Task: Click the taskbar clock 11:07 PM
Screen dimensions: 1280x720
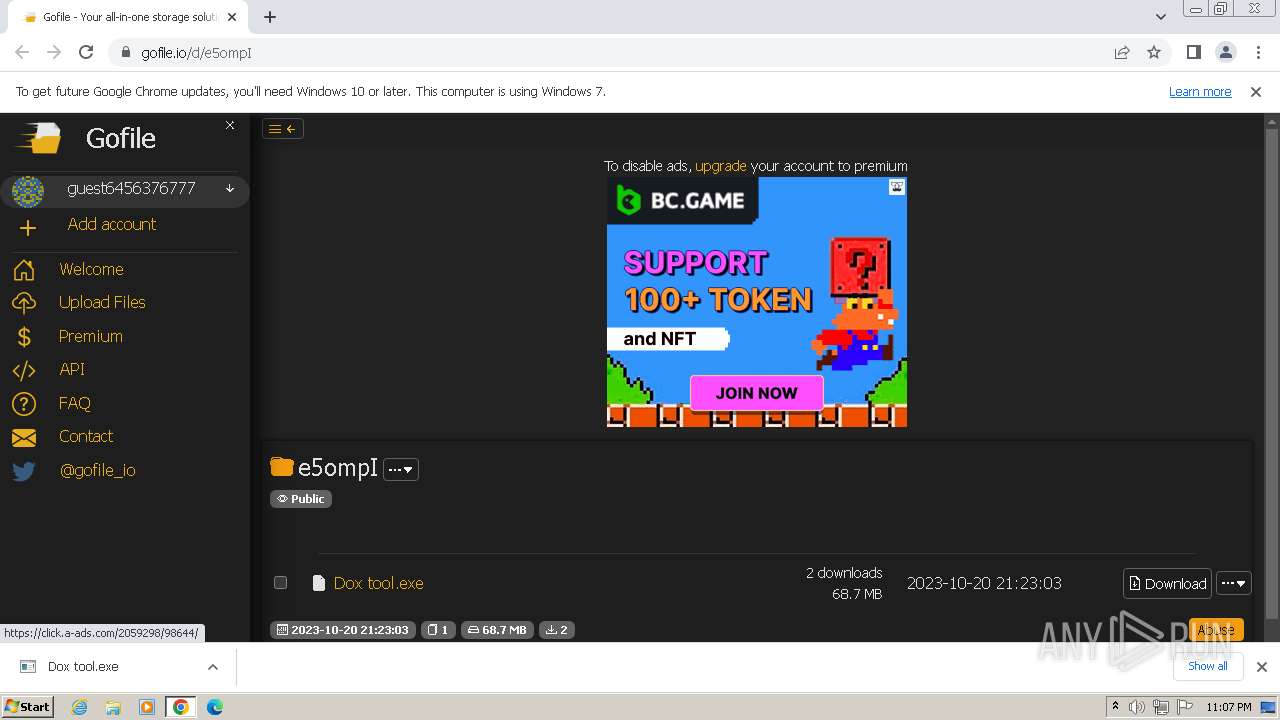Action: click(x=1229, y=707)
